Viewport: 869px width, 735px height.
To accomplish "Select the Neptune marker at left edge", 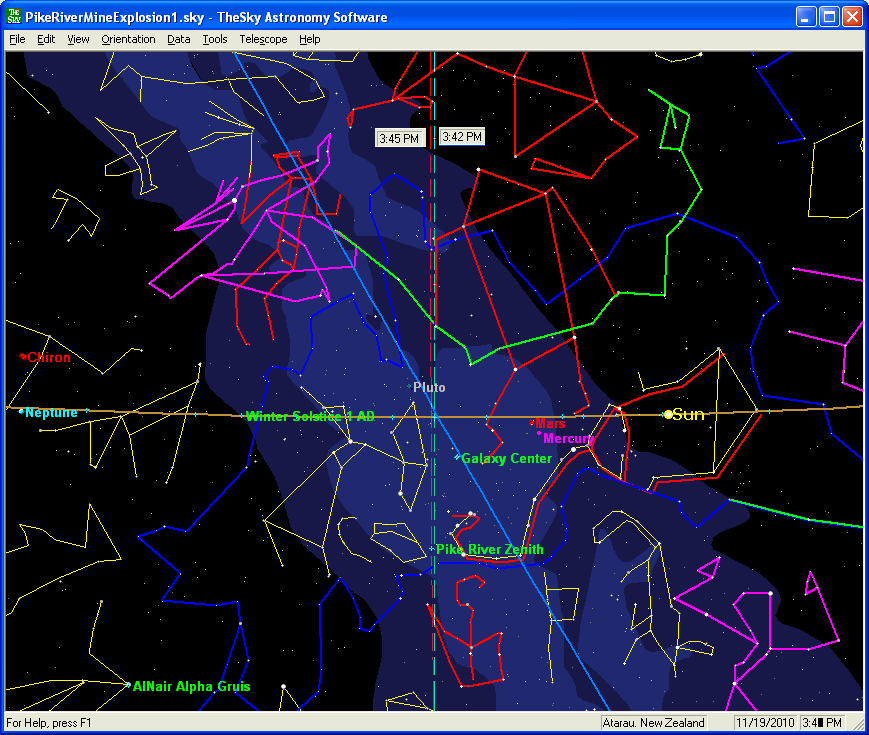I will point(21,411).
